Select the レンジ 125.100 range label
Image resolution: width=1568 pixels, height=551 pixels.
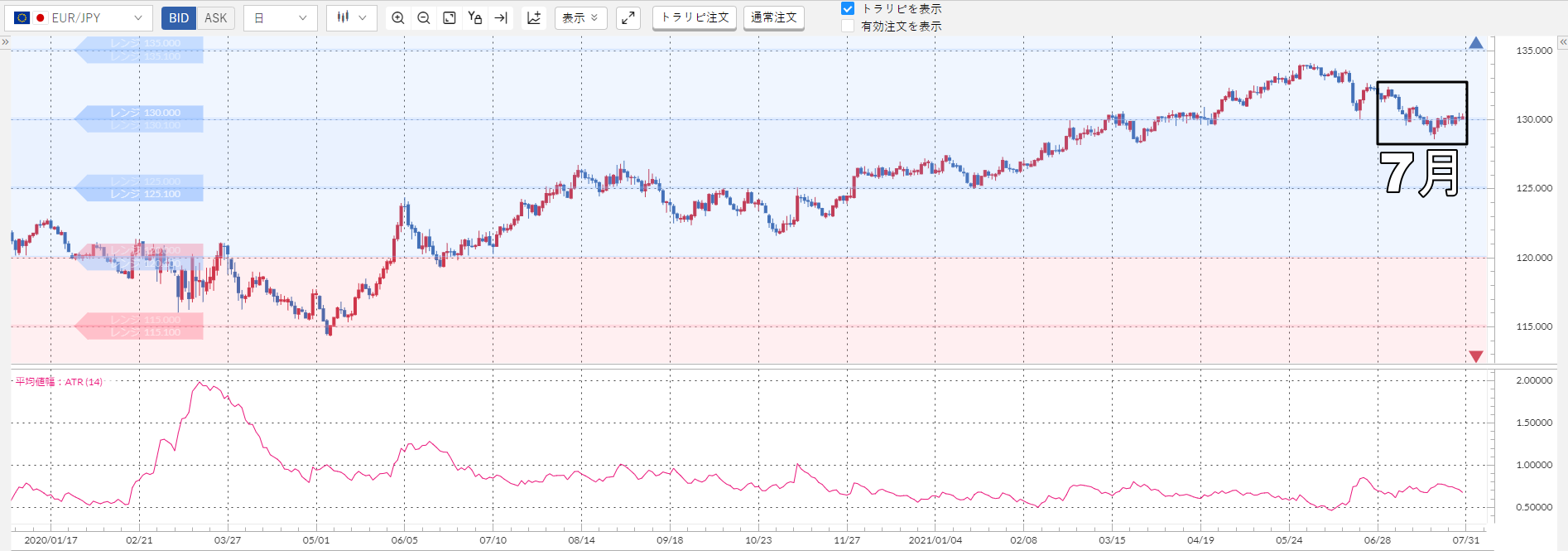tap(145, 194)
